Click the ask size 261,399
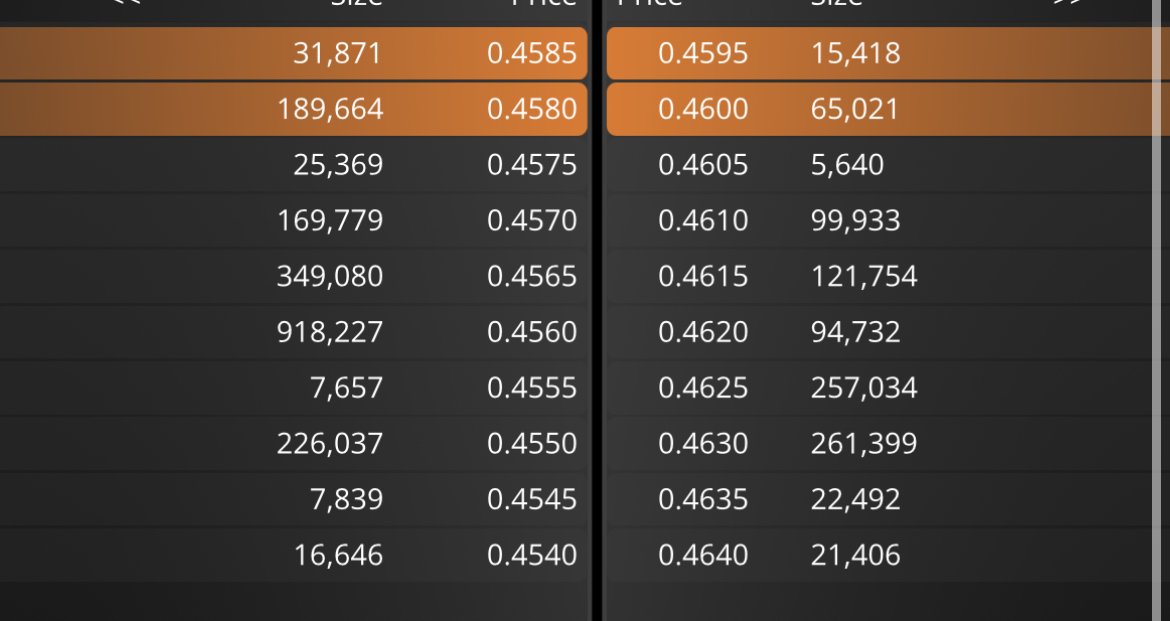Image resolution: width=1170 pixels, height=621 pixels. [x=864, y=443]
